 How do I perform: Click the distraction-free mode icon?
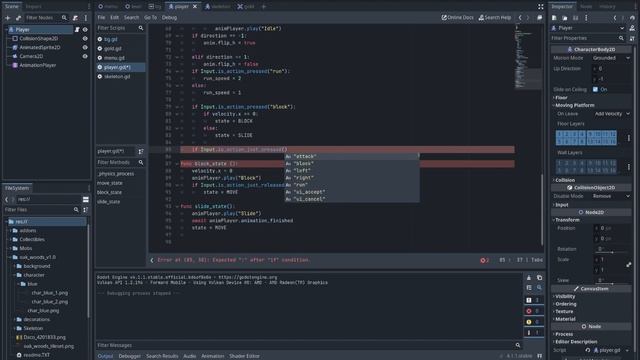540,7
